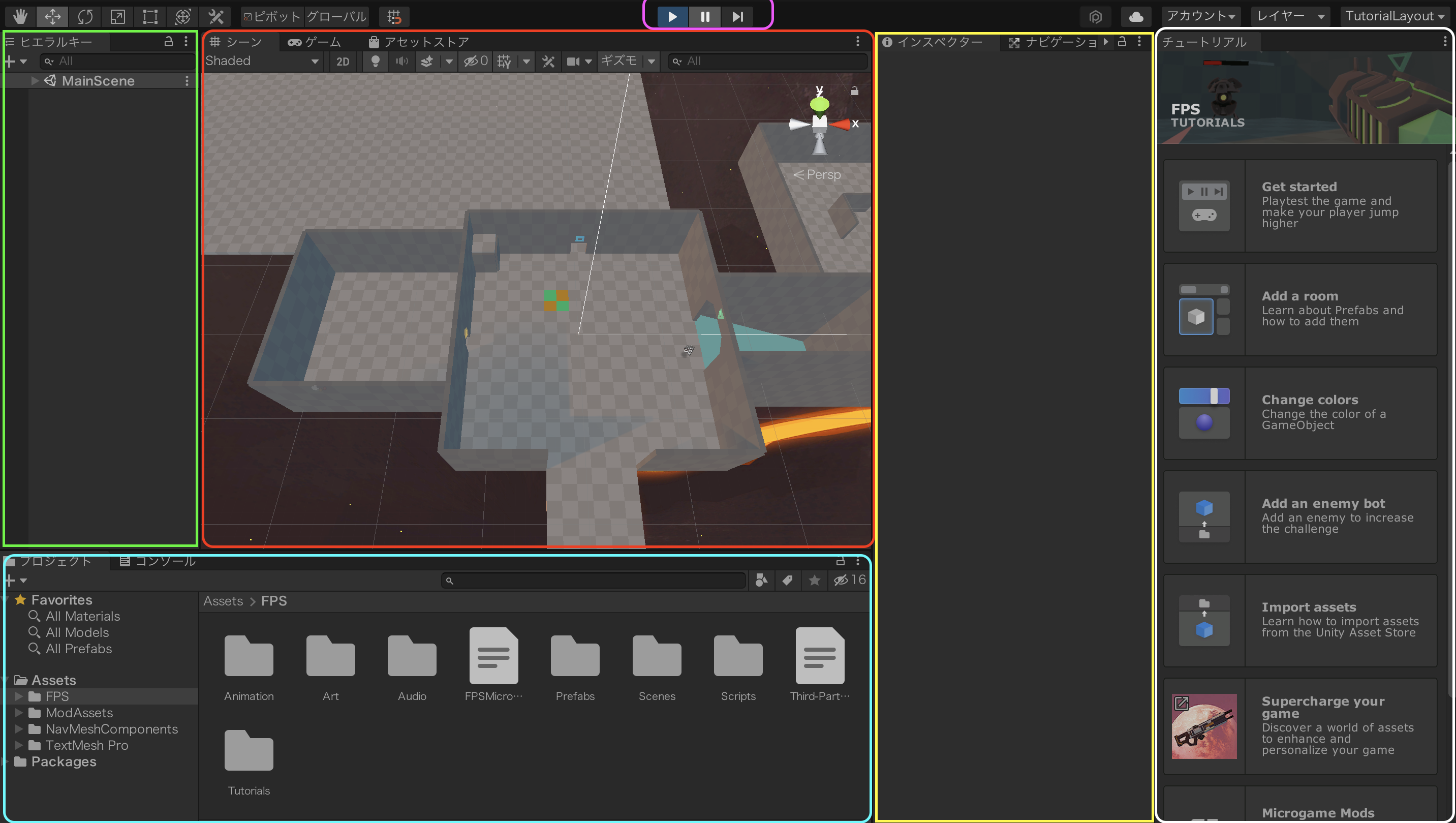Mute scene audio toggle
The image size is (1456, 823).
(x=401, y=61)
